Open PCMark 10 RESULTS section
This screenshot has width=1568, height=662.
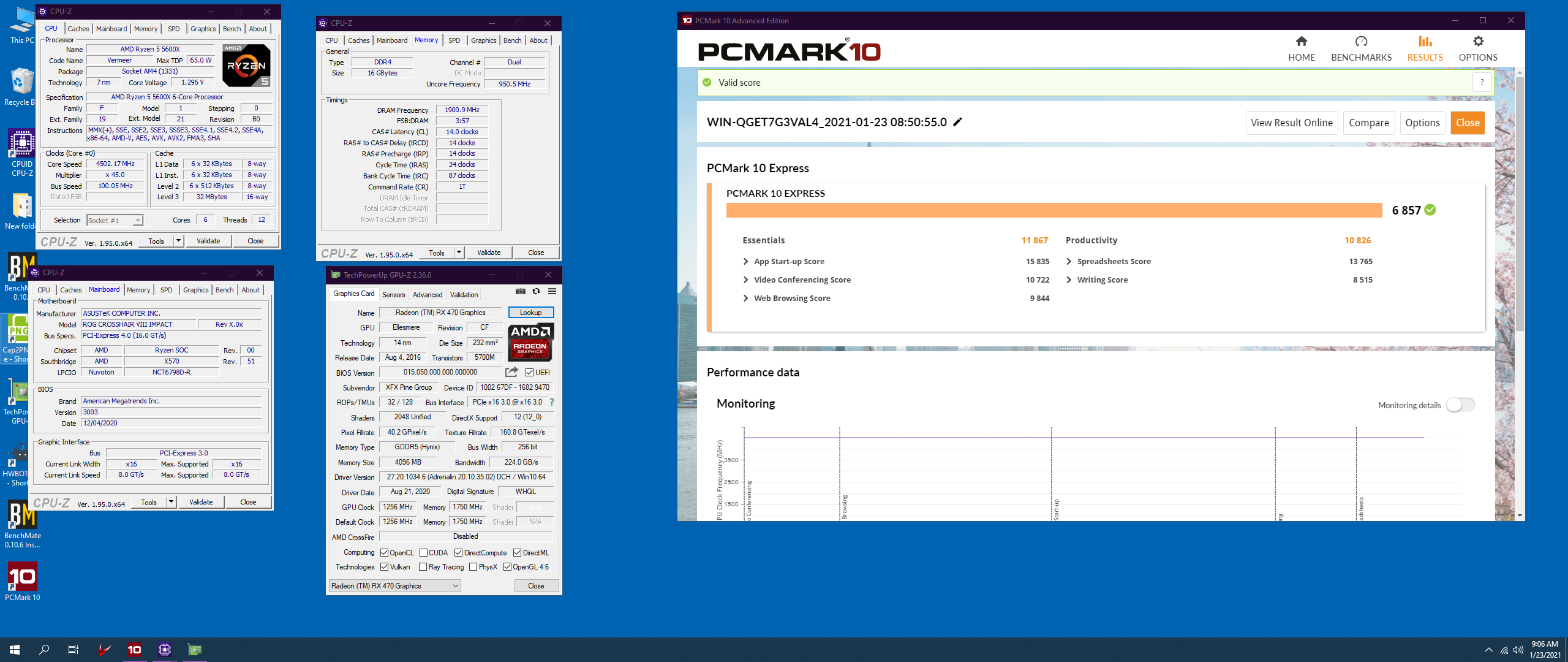(x=1425, y=49)
